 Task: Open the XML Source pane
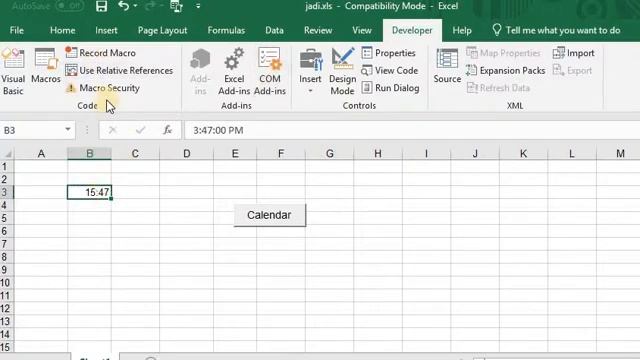[x=447, y=66]
